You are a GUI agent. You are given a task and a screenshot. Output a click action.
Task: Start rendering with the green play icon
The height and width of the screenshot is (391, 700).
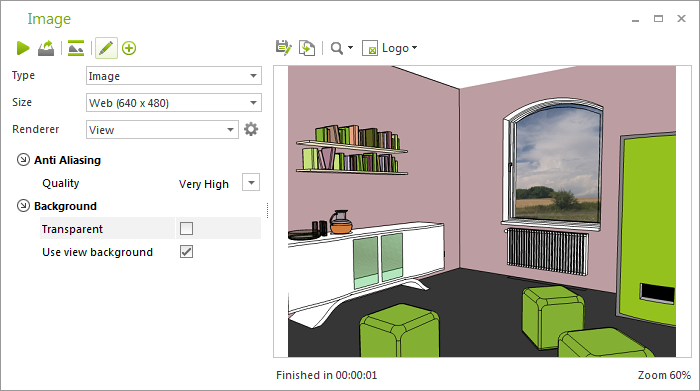(23, 48)
